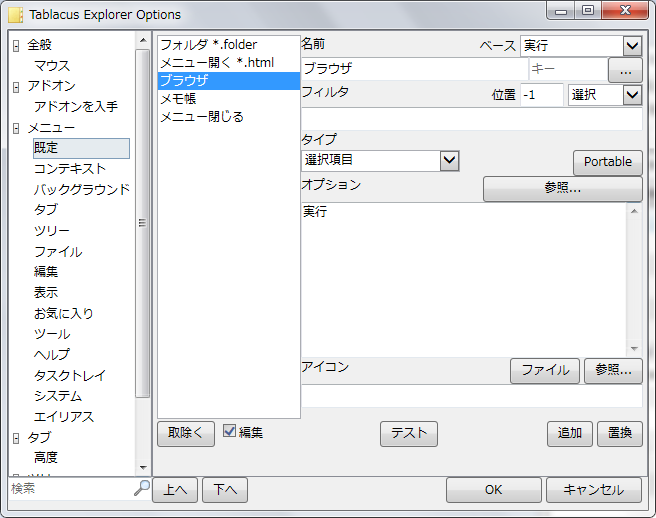This screenshot has height=518, width=656.
Task: Select メニュー開く *.html list entry
Action: coord(229,62)
